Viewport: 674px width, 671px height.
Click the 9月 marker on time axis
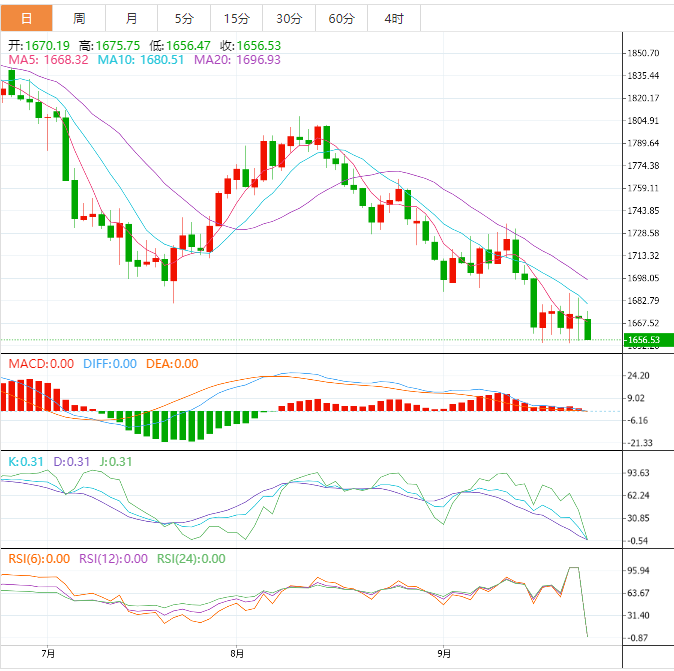tap(444, 654)
